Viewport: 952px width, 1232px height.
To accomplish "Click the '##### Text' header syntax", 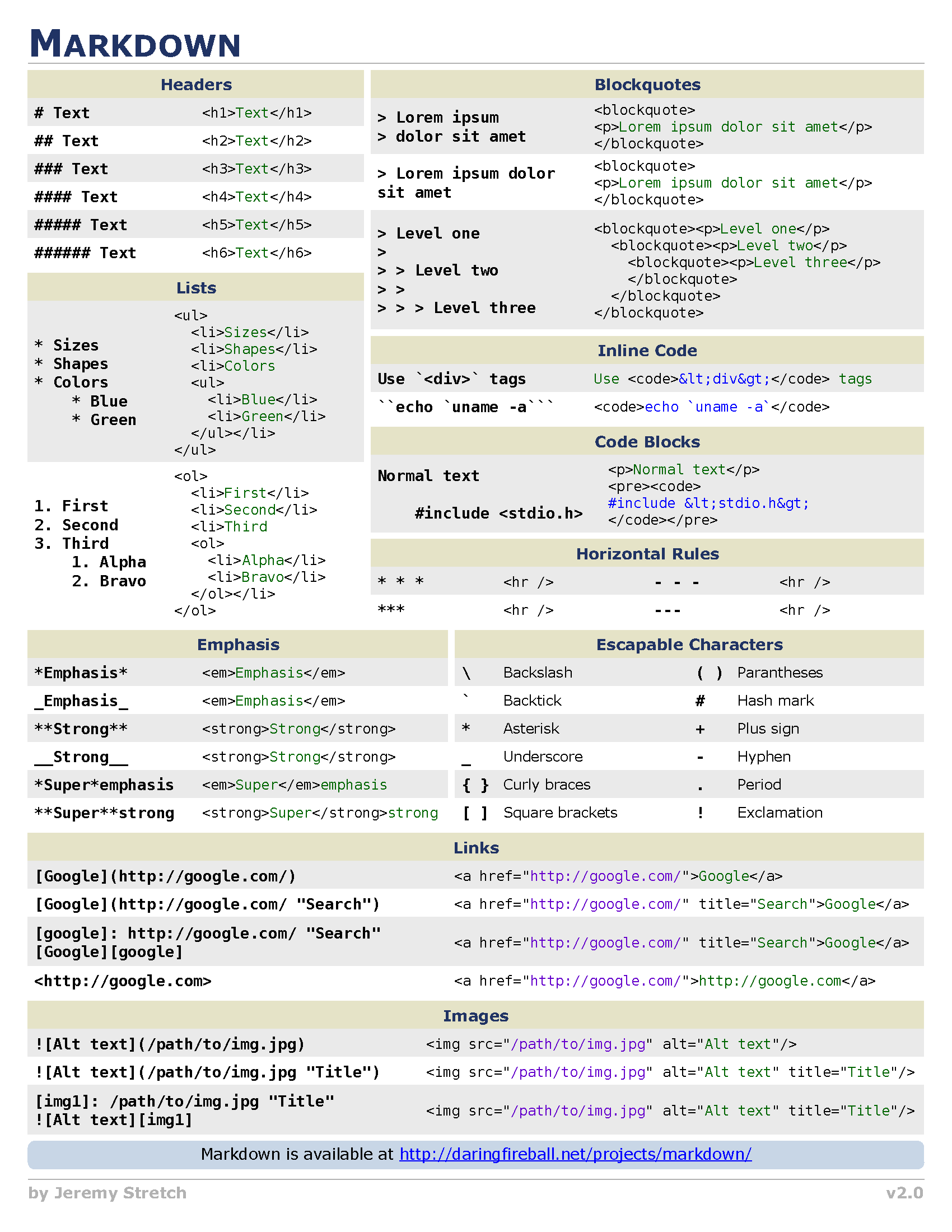I will 80,225.
